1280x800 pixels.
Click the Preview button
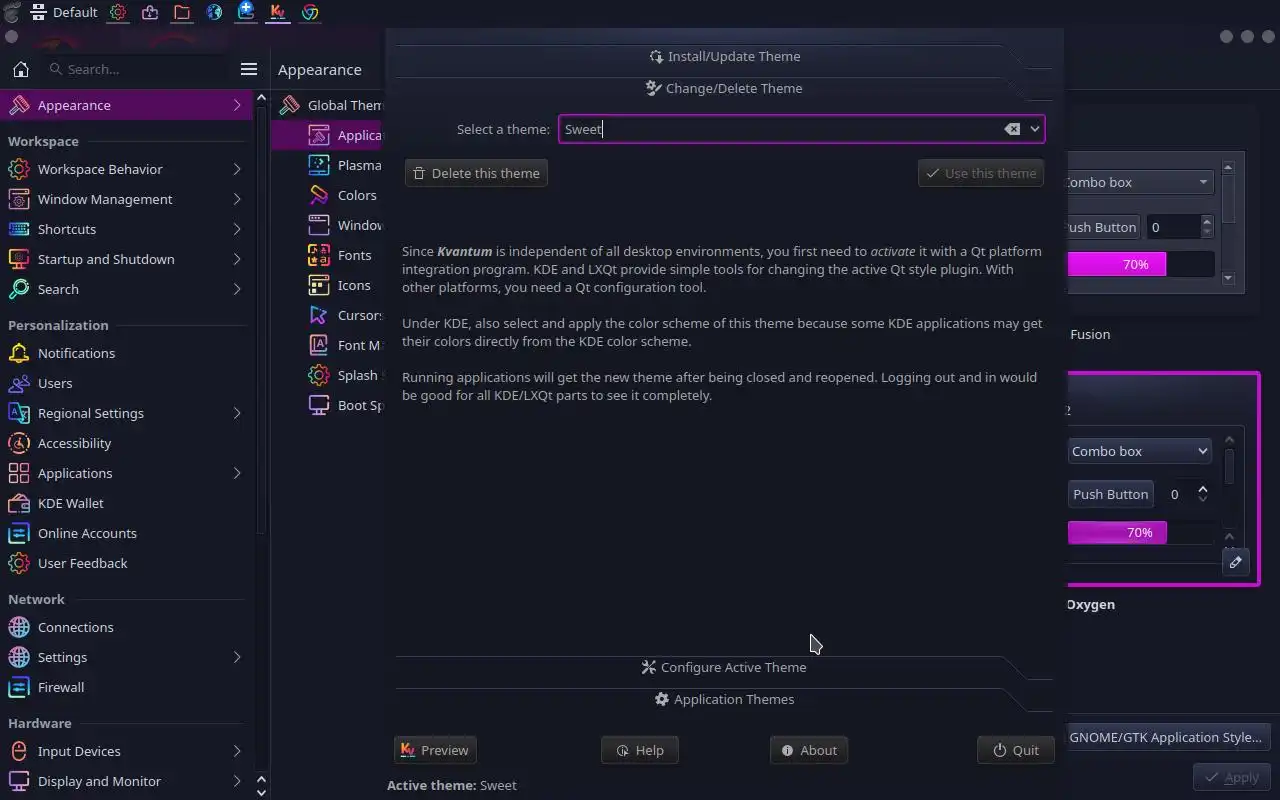tap(435, 750)
